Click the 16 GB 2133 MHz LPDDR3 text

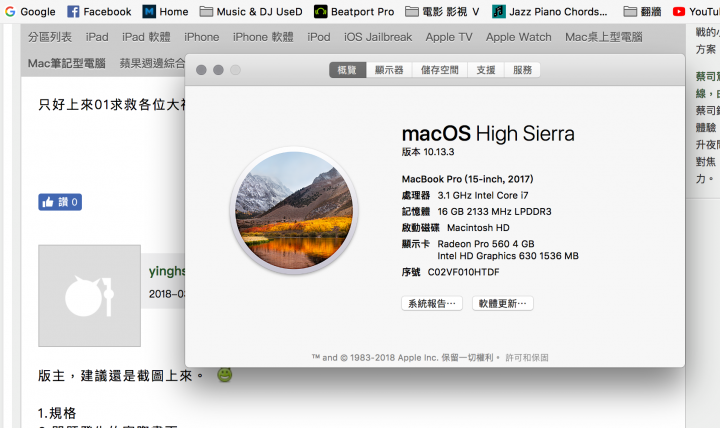[494, 212]
